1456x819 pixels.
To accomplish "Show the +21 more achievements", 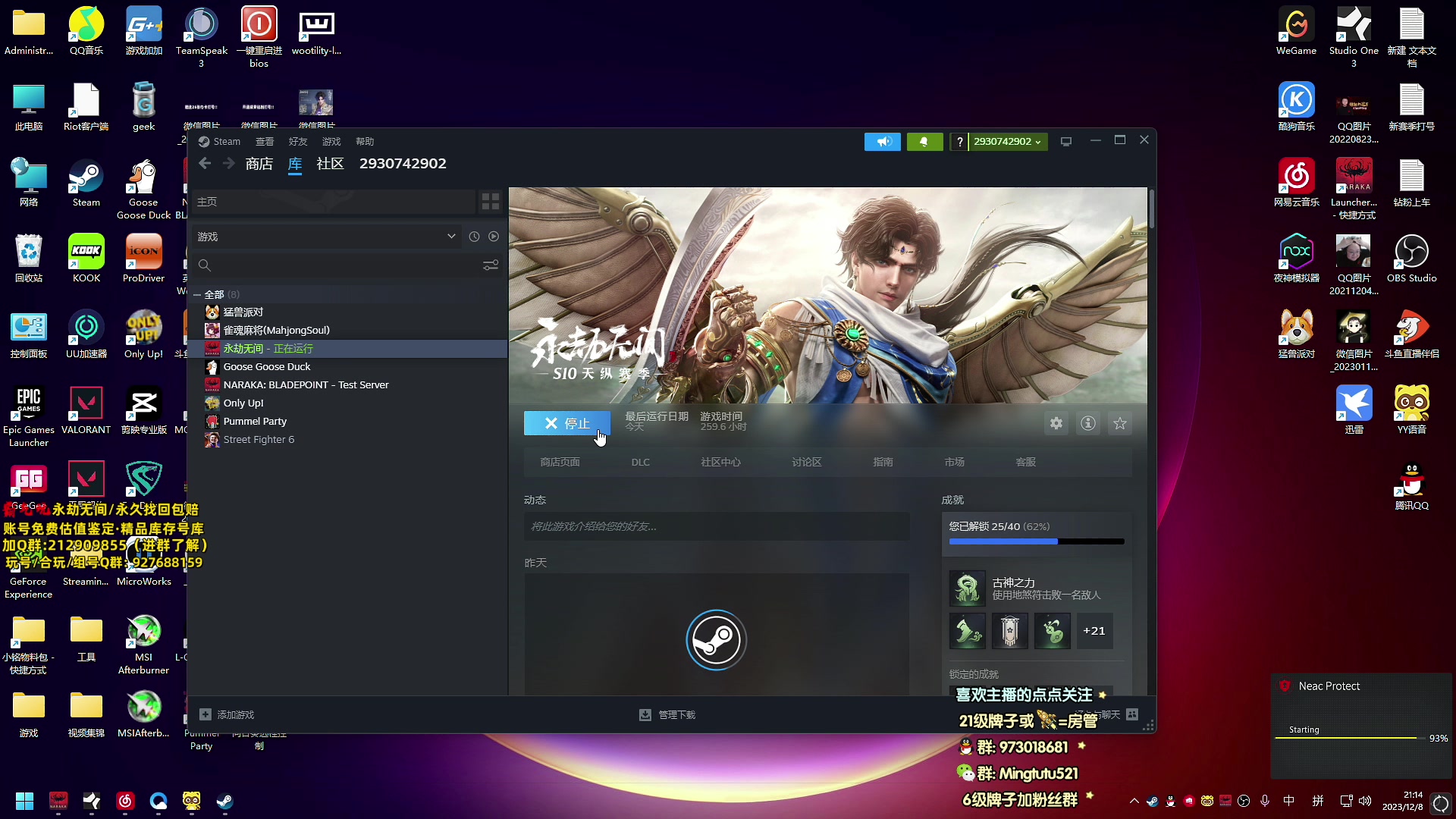I will (x=1094, y=631).
